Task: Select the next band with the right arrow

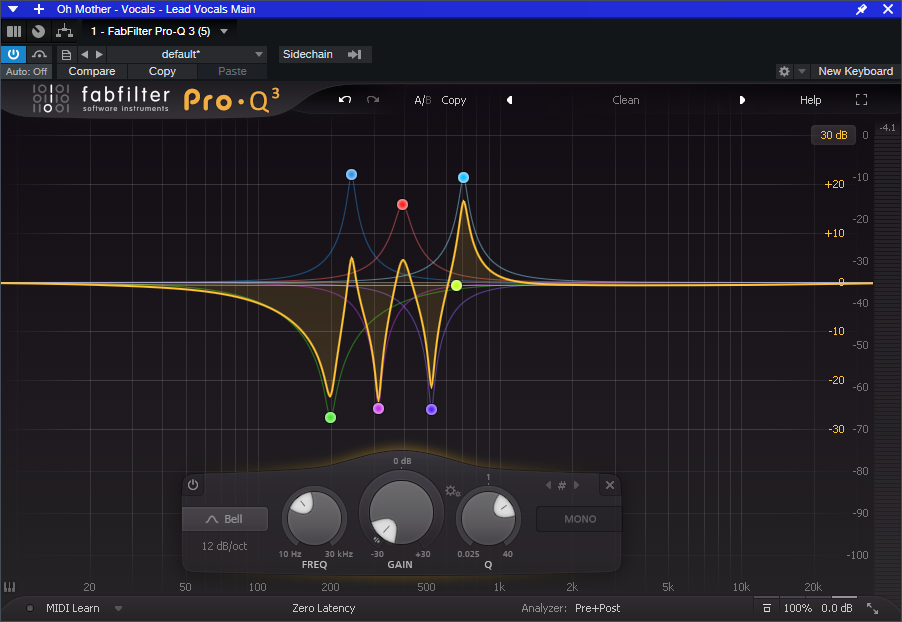Action: [x=576, y=485]
